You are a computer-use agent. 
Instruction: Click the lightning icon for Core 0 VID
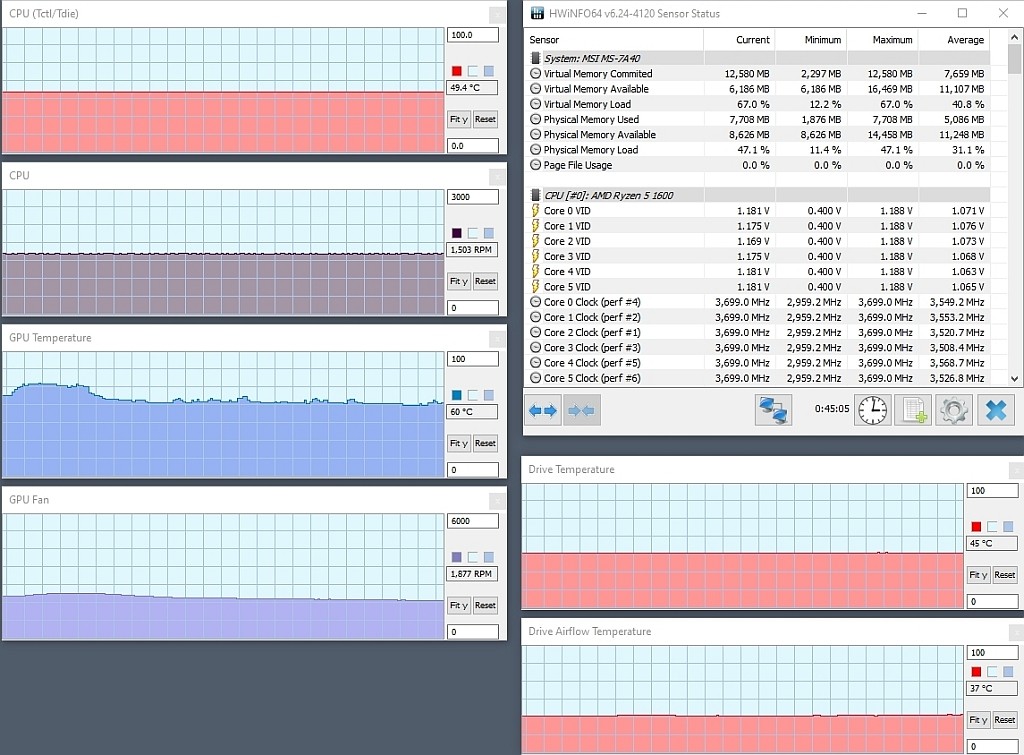click(536, 210)
